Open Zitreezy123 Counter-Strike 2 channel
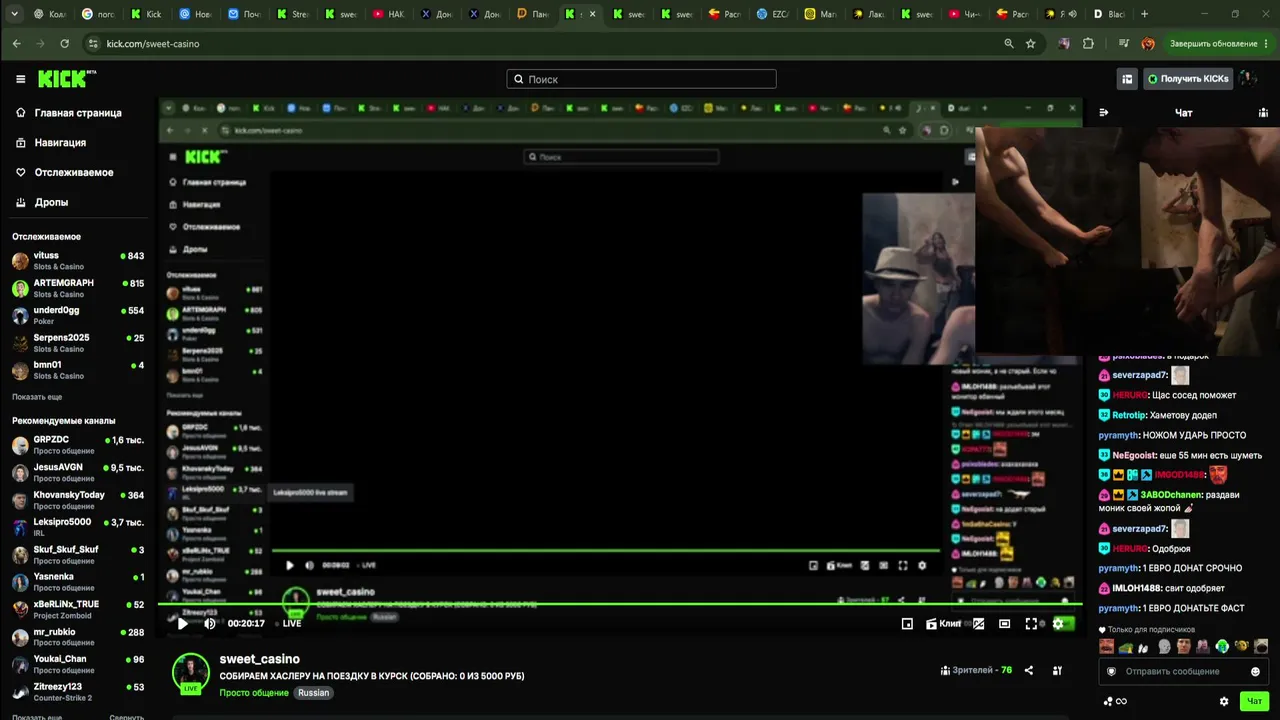This screenshot has height=720, width=1280. point(78,692)
